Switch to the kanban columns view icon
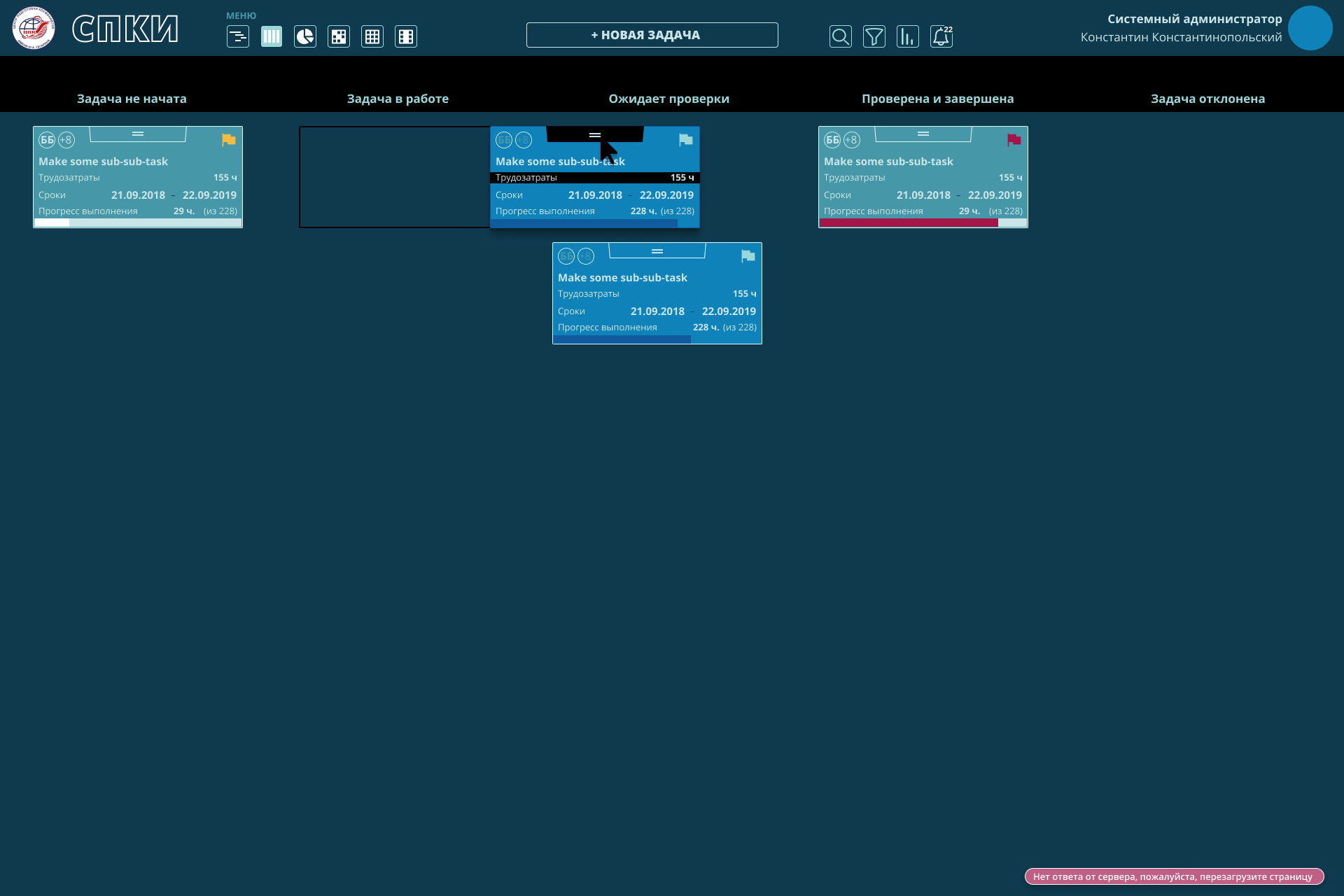Screen dimensions: 1344x896 coord(272,36)
